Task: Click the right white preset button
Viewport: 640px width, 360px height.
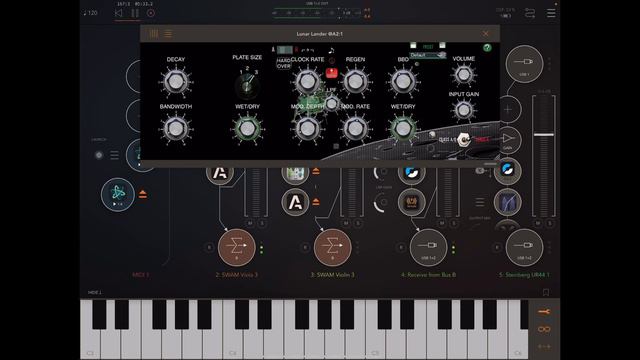Action: tap(442, 45)
